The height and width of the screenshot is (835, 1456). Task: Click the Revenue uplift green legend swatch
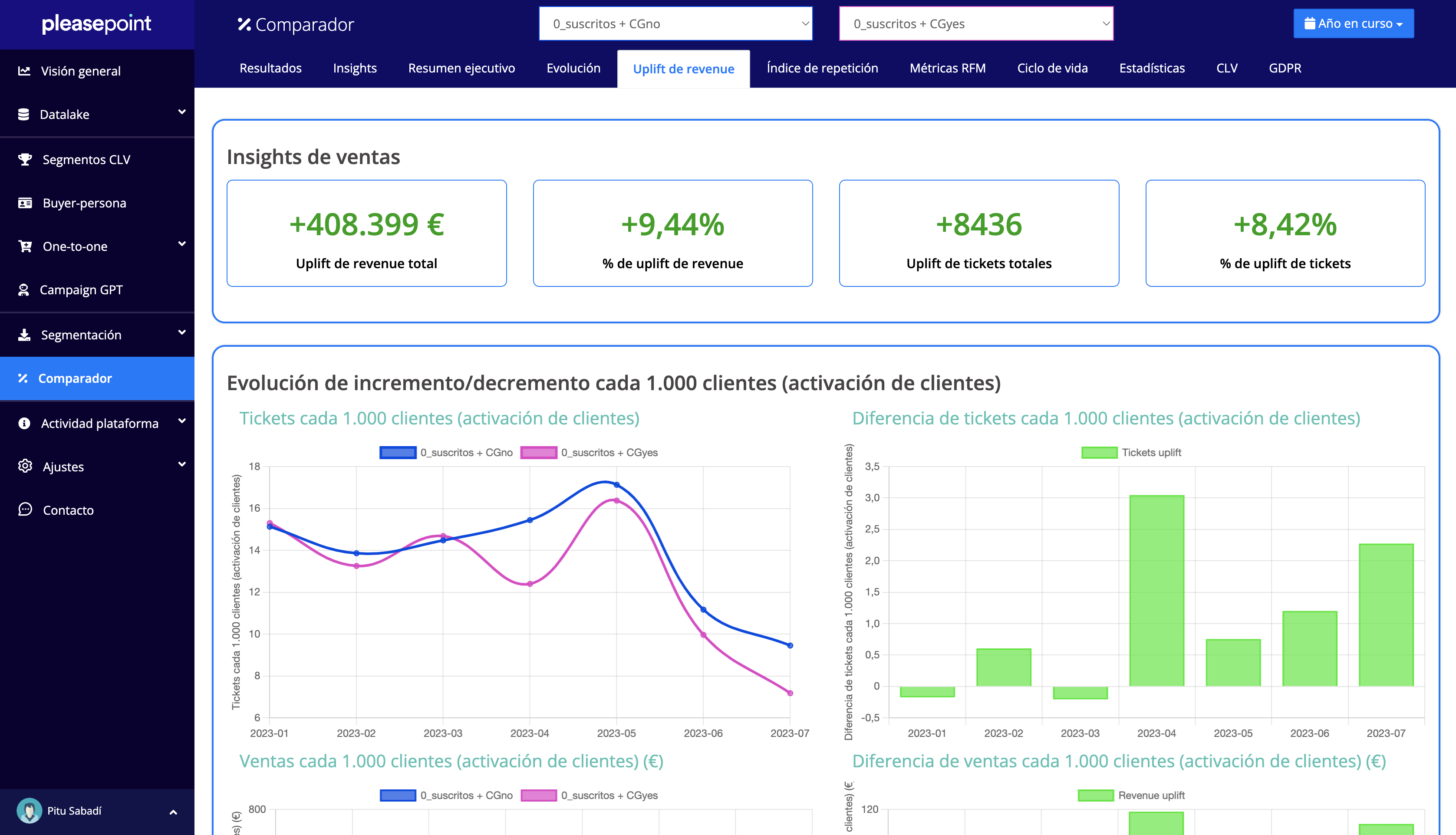click(1095, 796)
